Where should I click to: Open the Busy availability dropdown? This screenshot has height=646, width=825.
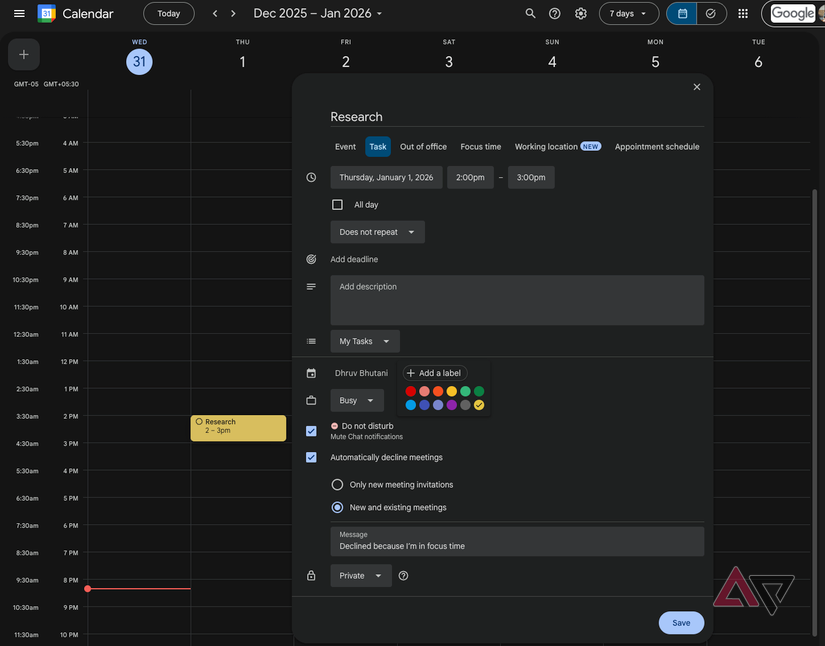pos(357,400)
